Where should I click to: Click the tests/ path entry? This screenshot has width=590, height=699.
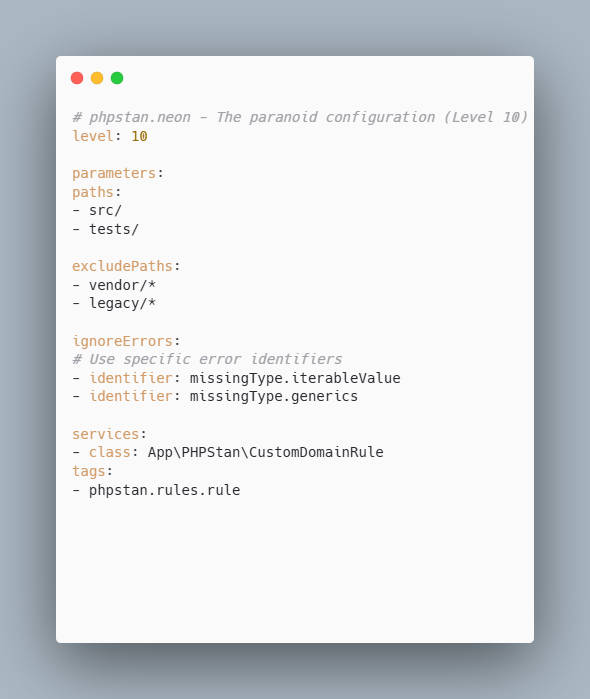click(x=114, y=229)
